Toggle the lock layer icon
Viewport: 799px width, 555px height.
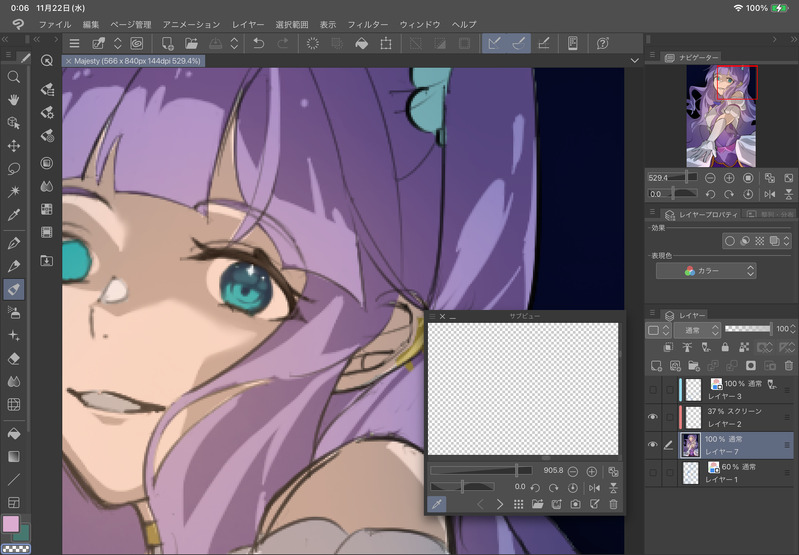click(x=725, y=347)
